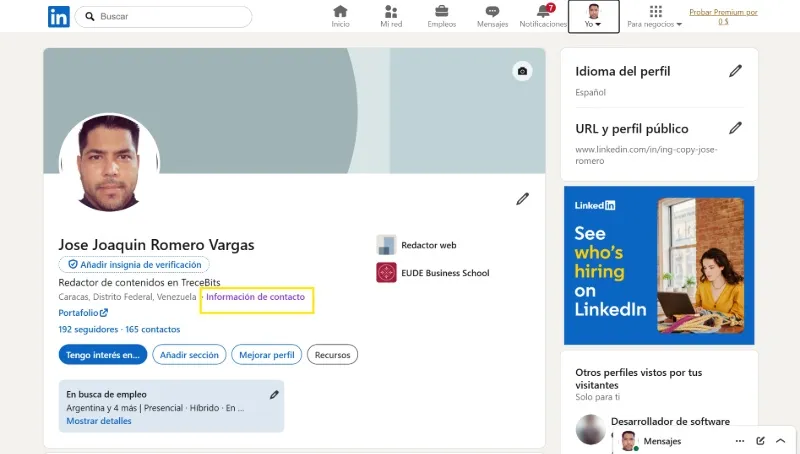Go to Inicio home tab
This screenshot has width=800, height=454.
340,16
